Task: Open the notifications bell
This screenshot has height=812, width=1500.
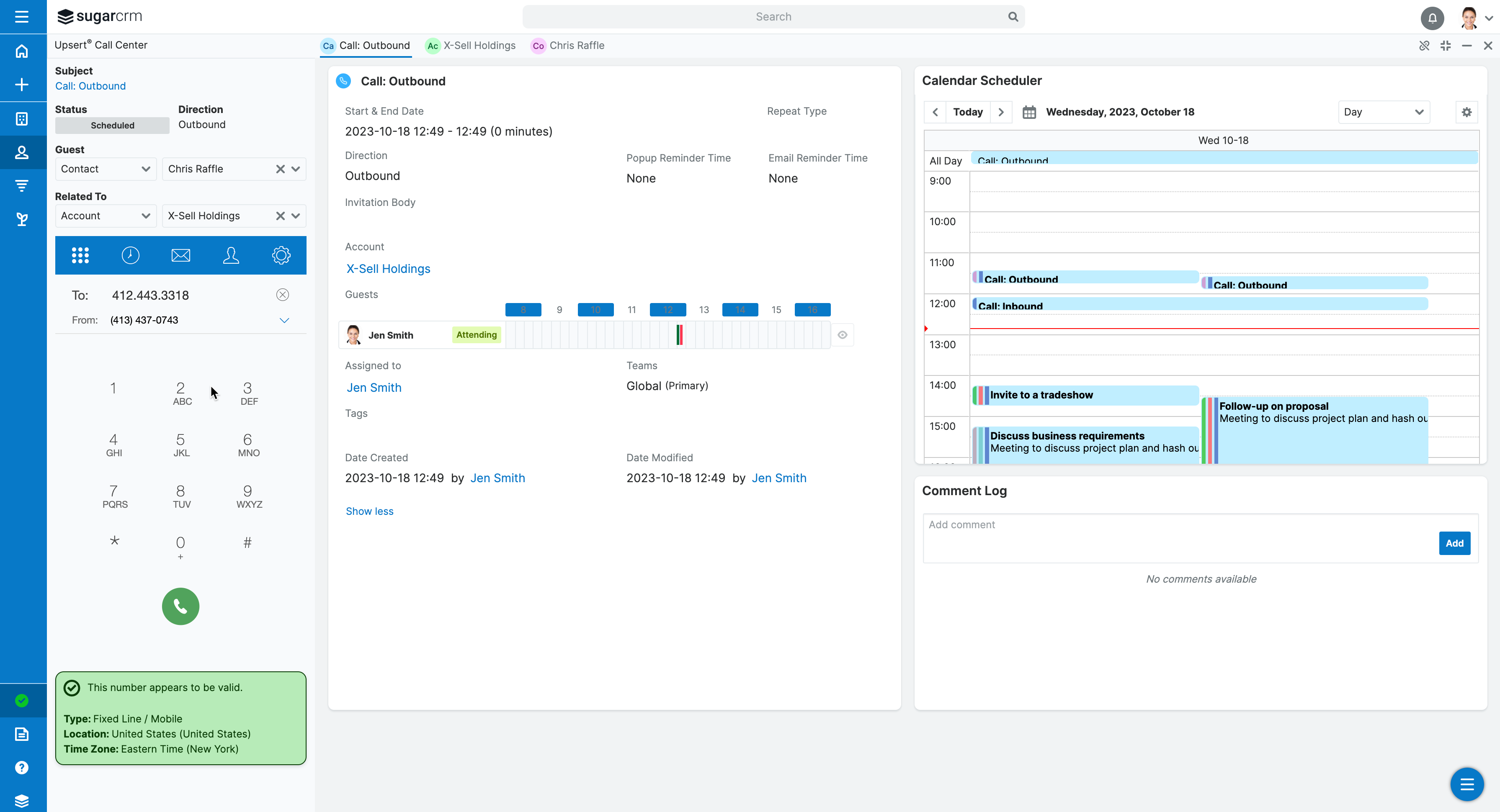Action: pos(1432,18)
